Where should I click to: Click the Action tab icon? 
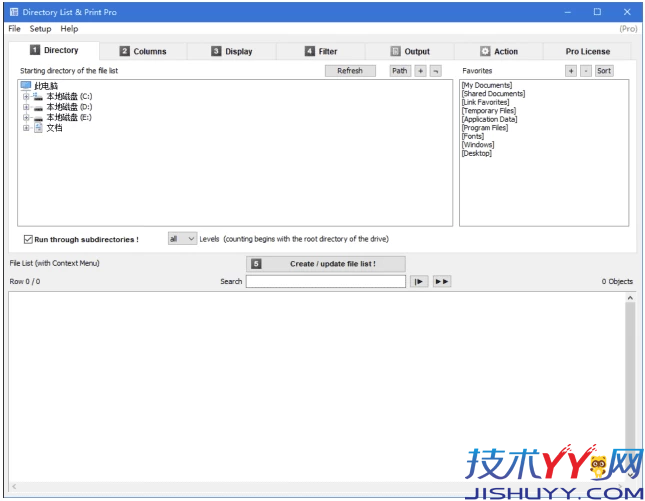click(485, 51)
